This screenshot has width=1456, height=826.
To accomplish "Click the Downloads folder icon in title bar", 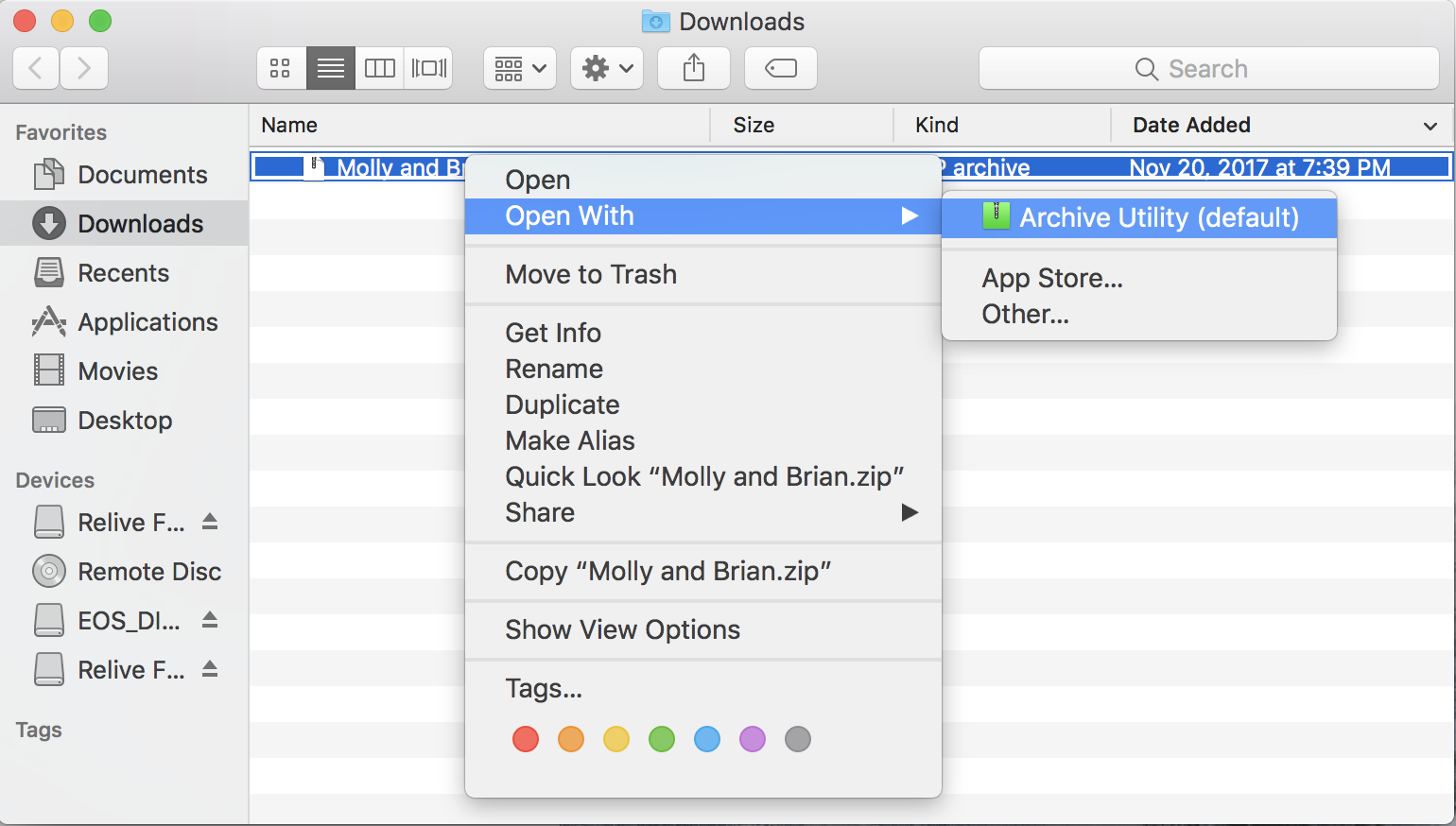I will point(655,21).
